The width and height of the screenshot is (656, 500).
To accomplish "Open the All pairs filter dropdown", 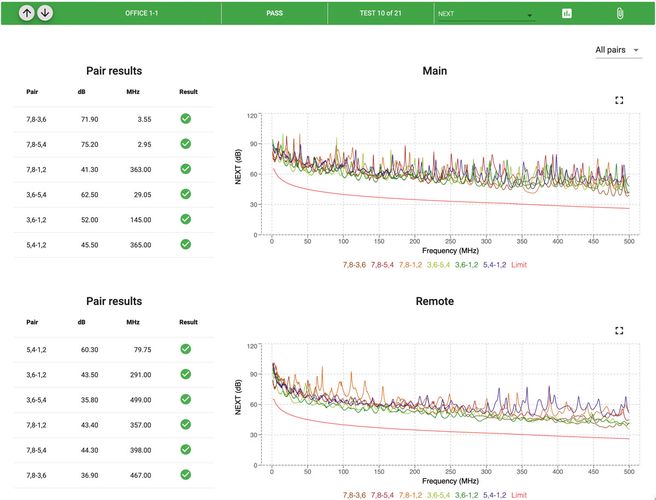I will tap(617, 50).
